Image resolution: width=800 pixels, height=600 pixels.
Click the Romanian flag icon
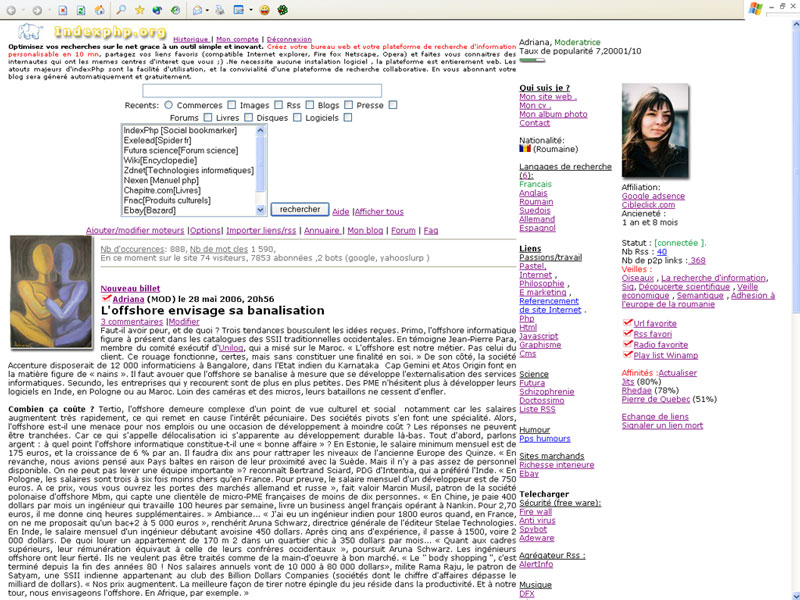coord(525,149)
